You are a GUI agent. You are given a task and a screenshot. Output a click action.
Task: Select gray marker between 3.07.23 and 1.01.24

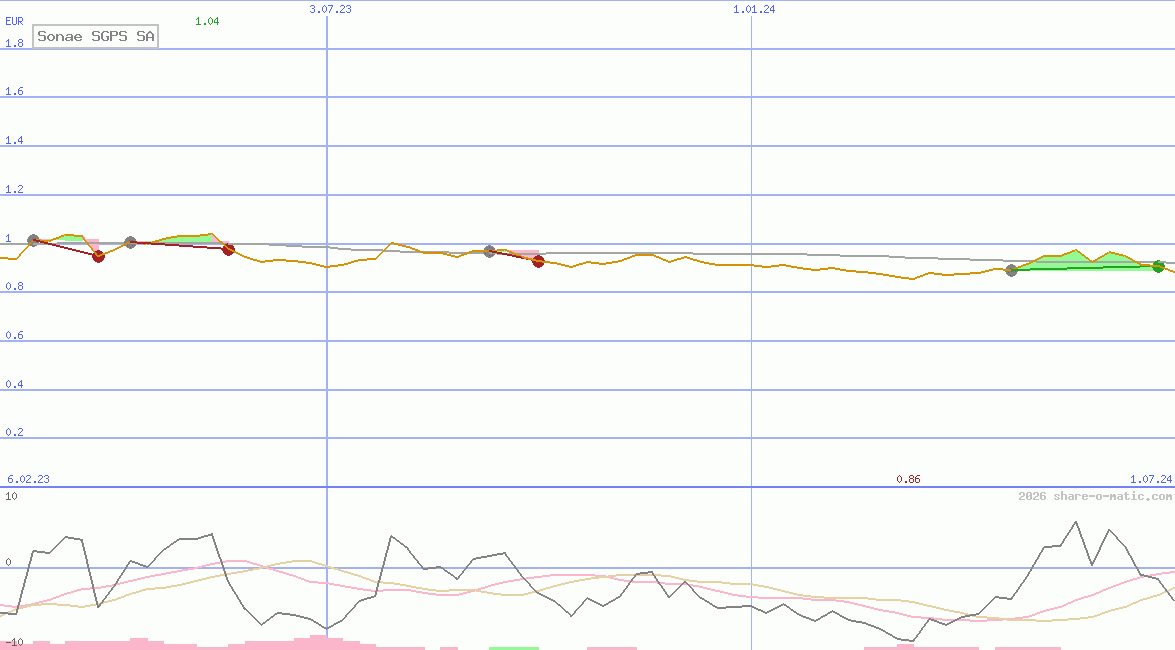point(489,251)
